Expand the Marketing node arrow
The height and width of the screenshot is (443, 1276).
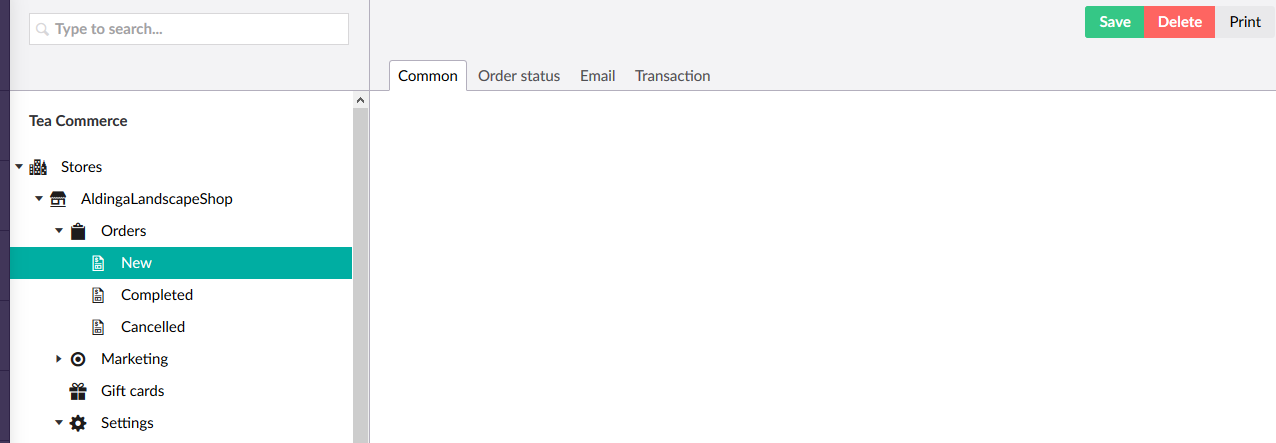(59, 359)
